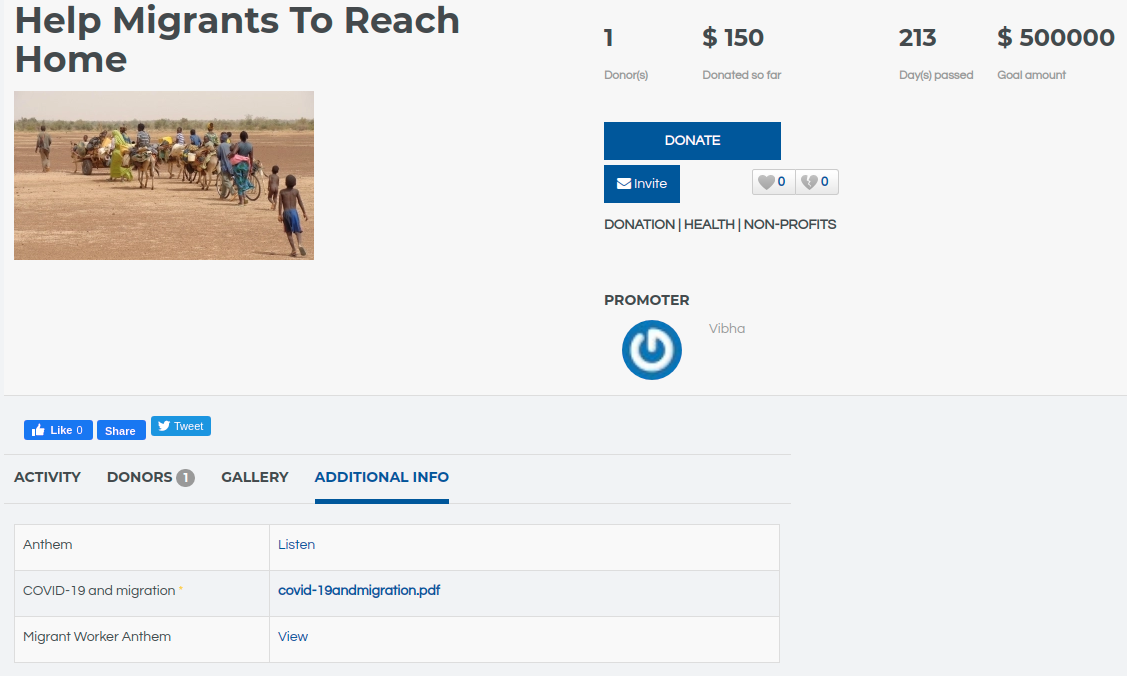Open the covid-19andmigration.pdf file link
The image size is (1127, 676).
[359, 590]
